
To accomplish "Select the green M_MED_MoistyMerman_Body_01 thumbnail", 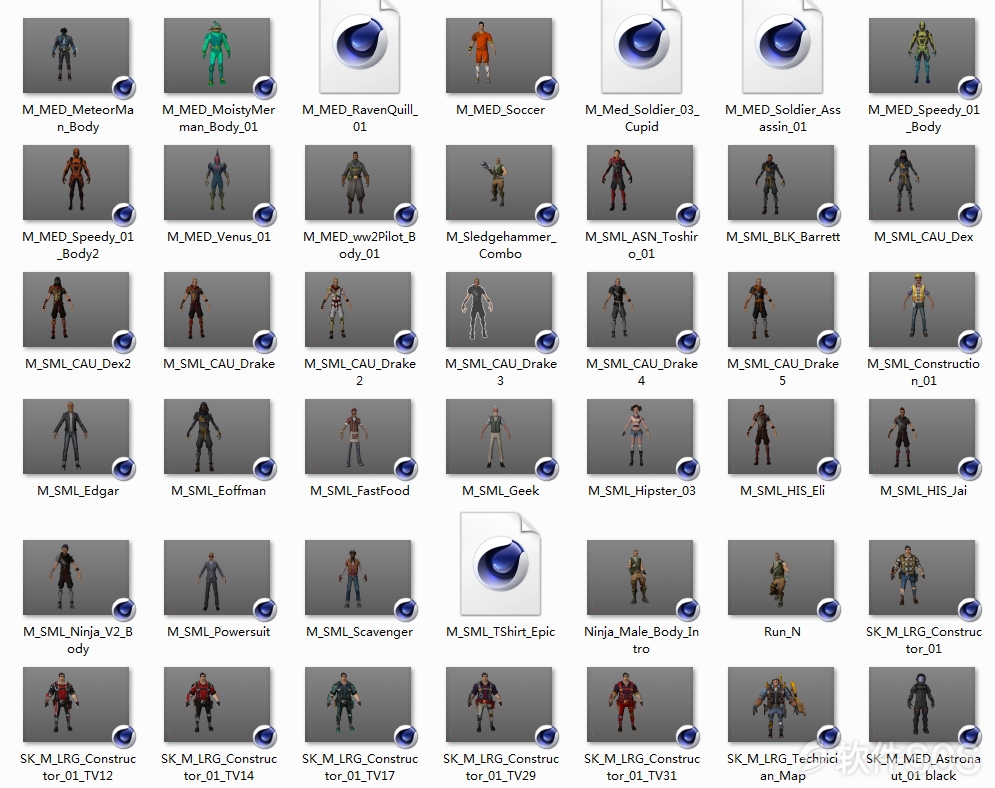I will (217, 56).
